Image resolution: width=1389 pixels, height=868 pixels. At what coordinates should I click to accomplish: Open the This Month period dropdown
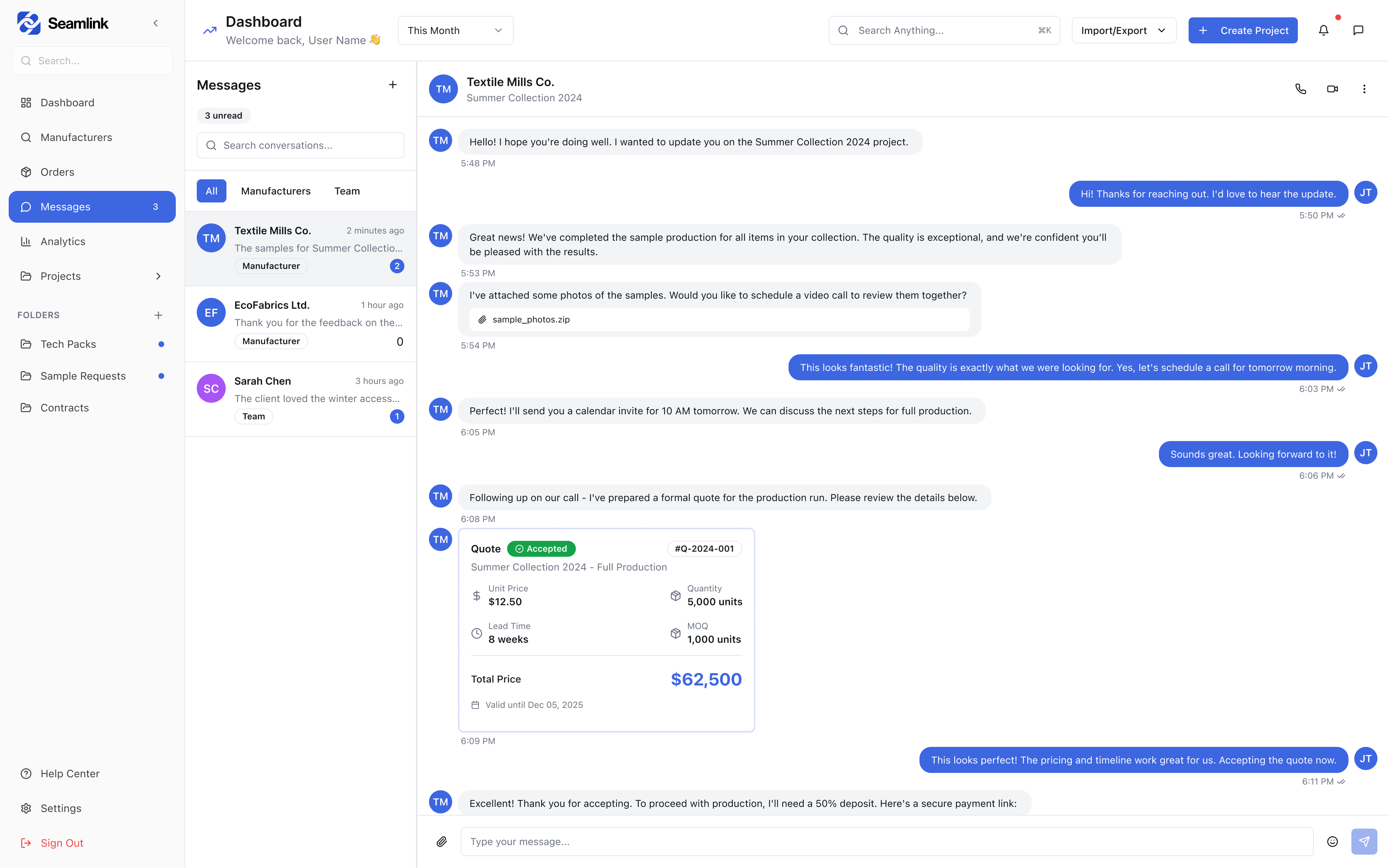(455, 30)
